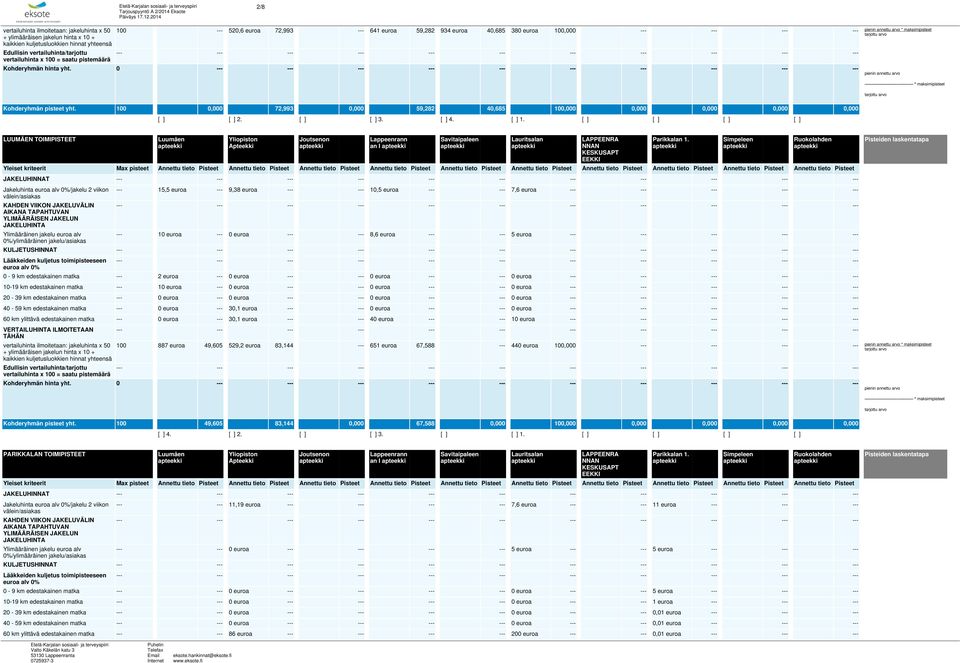
Task: Select the '2 euroa' cell
Action: tap(168, 276)
